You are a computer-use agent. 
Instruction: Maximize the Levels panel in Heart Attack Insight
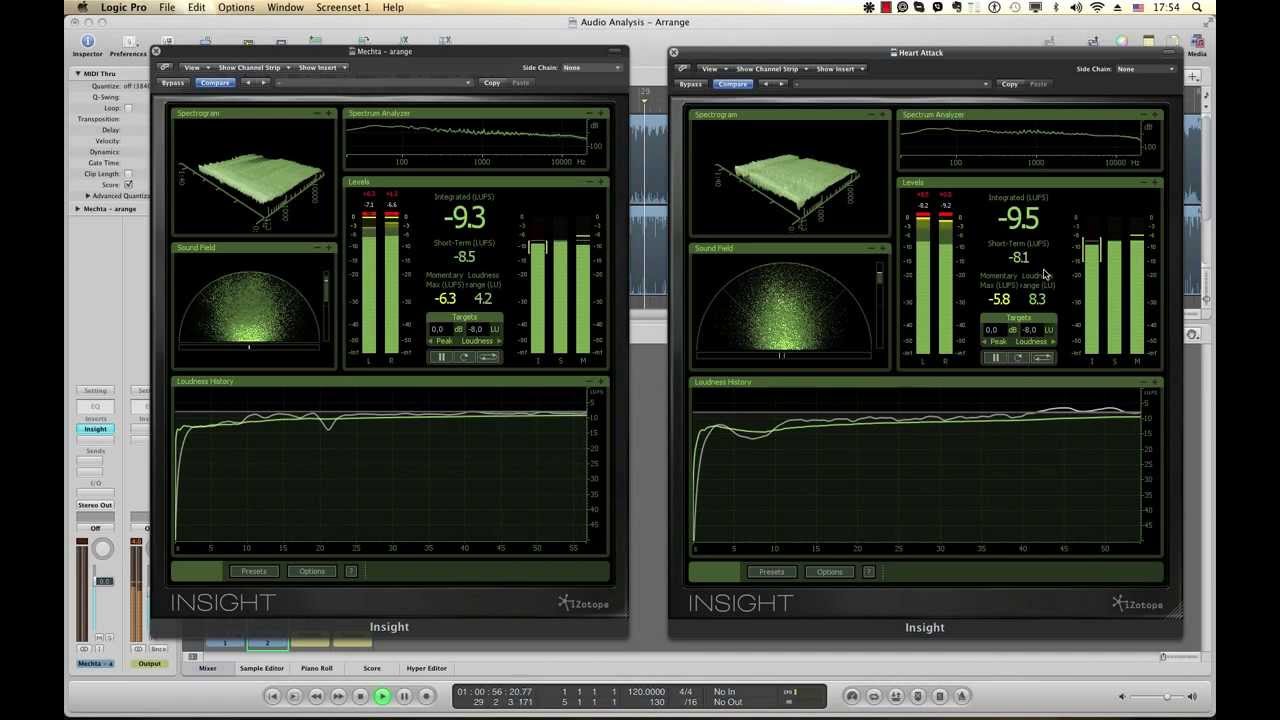tap(1155, 183)
